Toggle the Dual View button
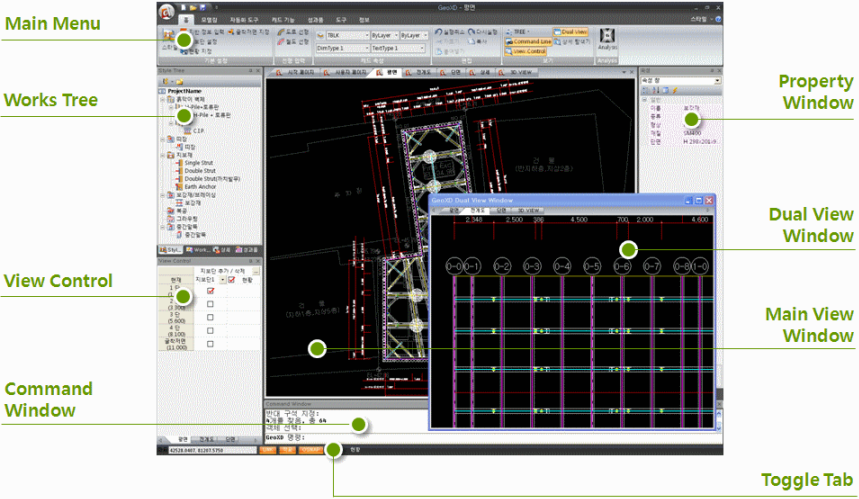This screenshot has width=859, height=499. click(x=573, y=33)
